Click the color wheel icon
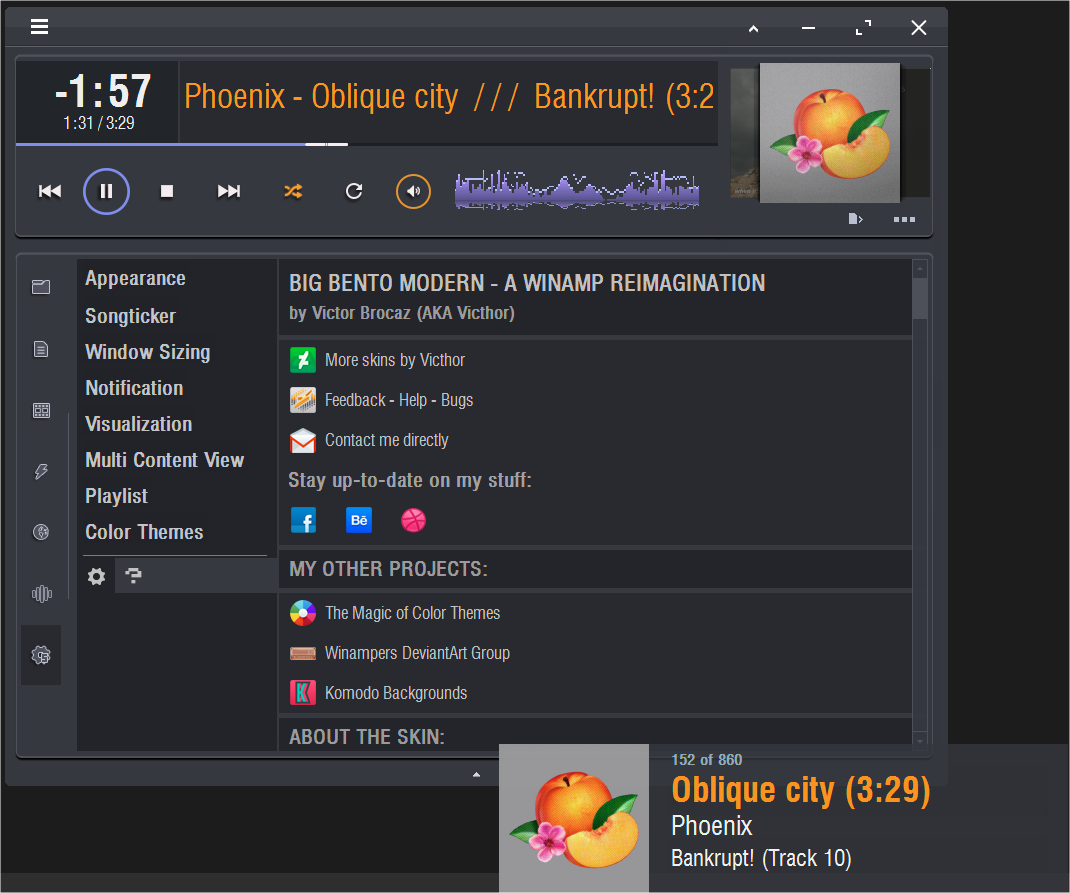The height and width of the screenshot is (893, 1070). (303, 613)
